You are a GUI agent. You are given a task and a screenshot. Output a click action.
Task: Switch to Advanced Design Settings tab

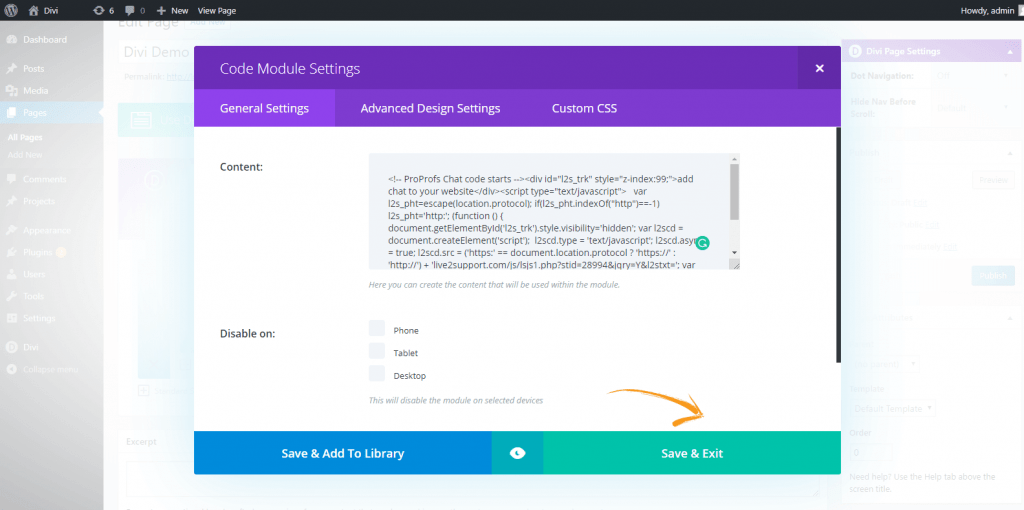[x=430, y=108]
